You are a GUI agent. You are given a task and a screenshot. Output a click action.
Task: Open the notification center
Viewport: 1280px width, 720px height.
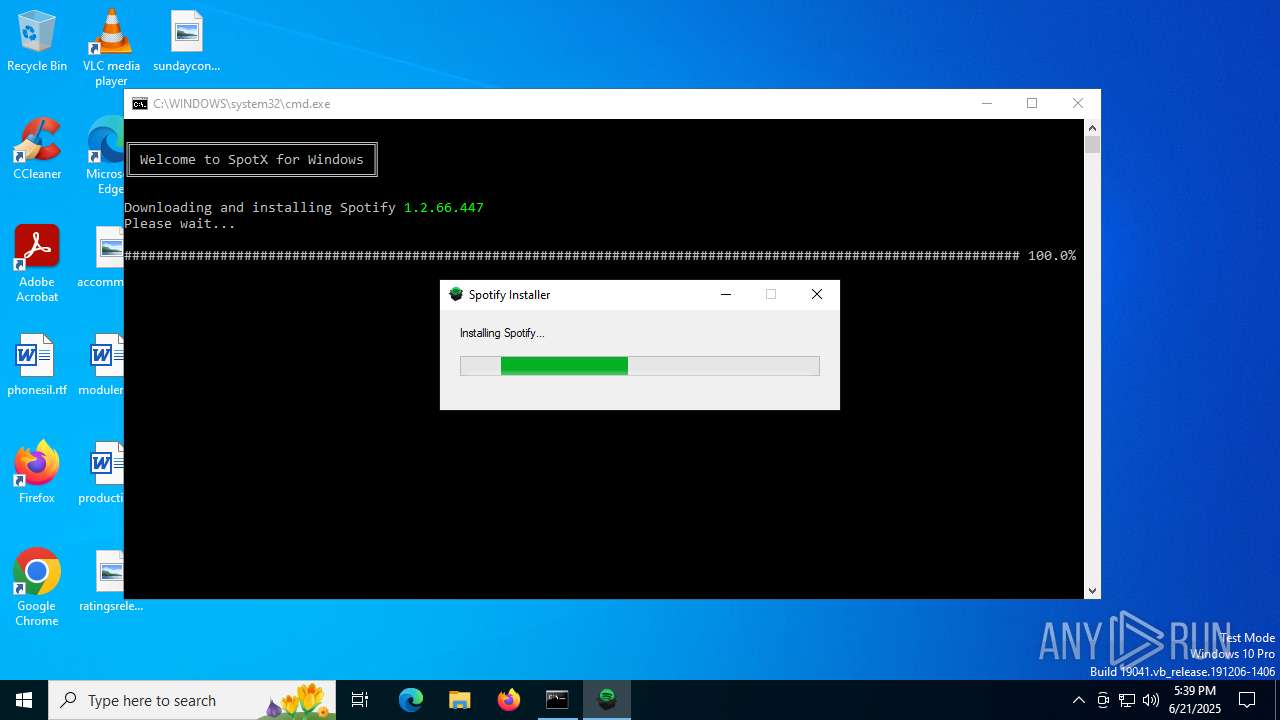click(1247, 700)
